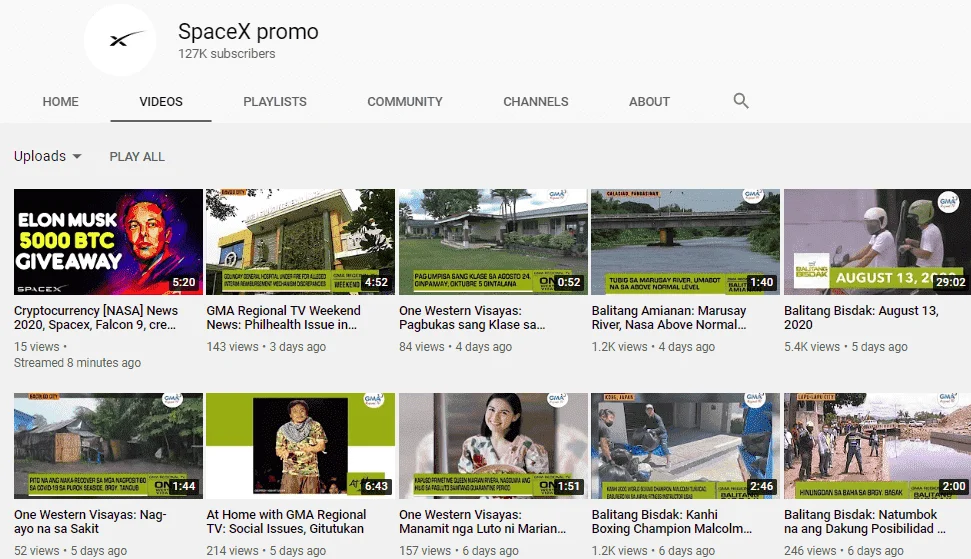Click the 143 views 3 days ago text

pos(266,347)
